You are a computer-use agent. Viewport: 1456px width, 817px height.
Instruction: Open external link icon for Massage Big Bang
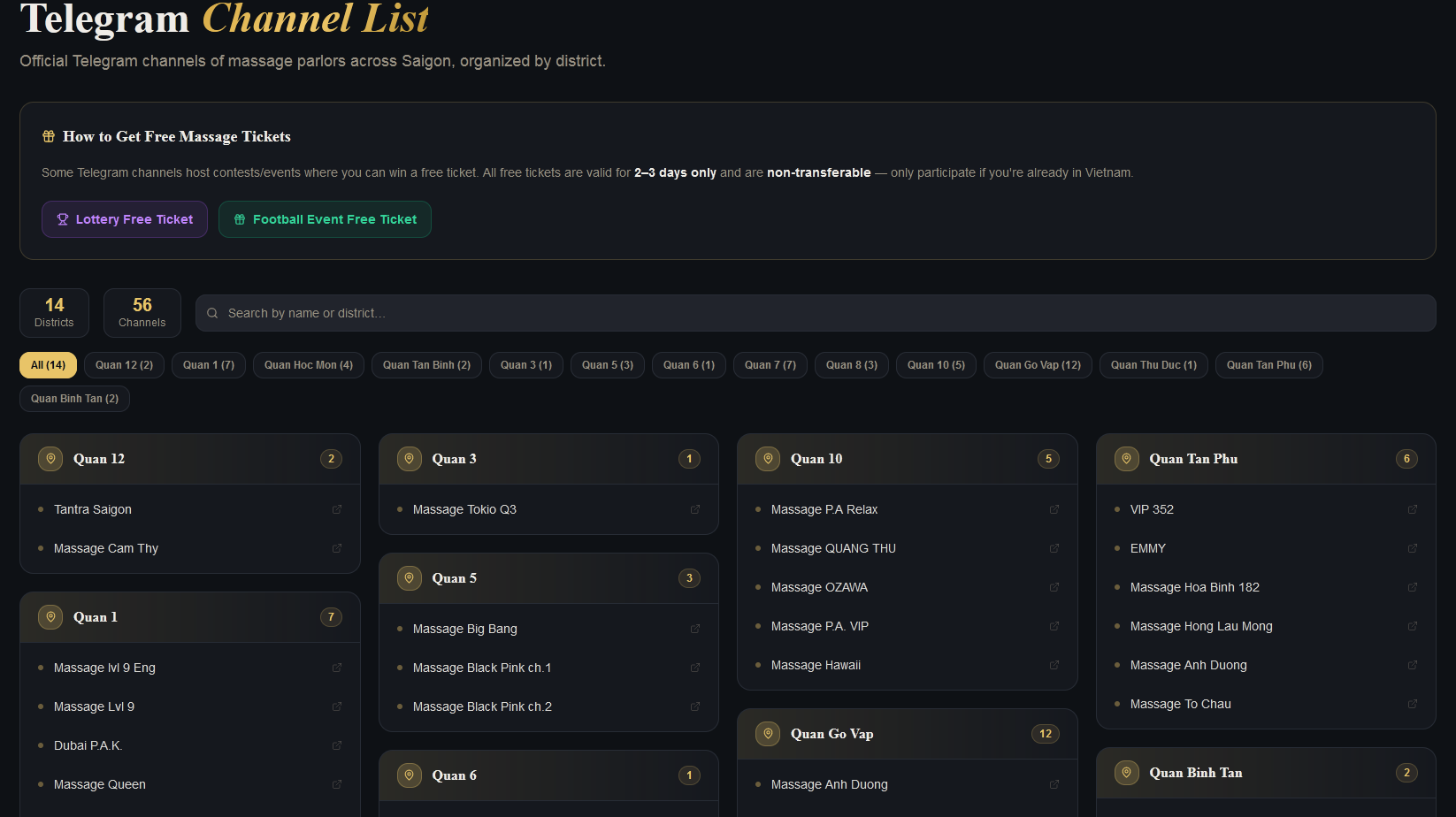click(x=695, y=629)
